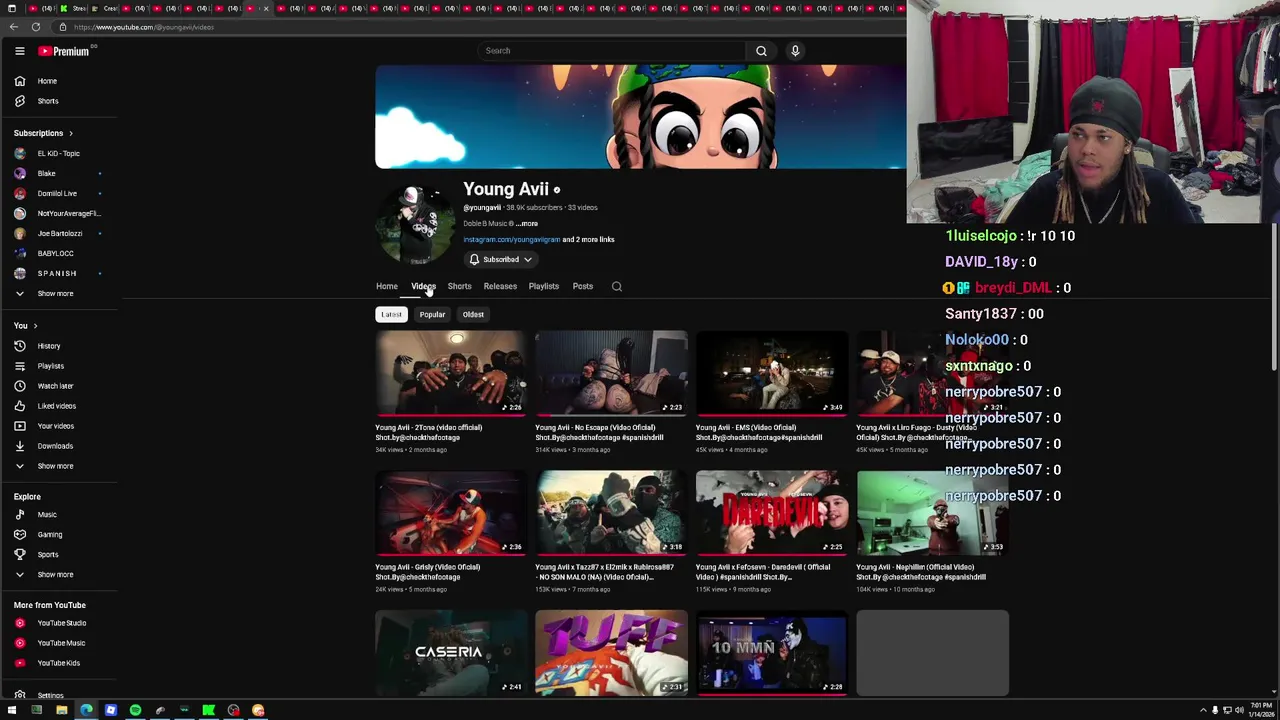Play the No Escapa video thumbnail
This screenshot has height=720, width=1280.
pos(611,373)
